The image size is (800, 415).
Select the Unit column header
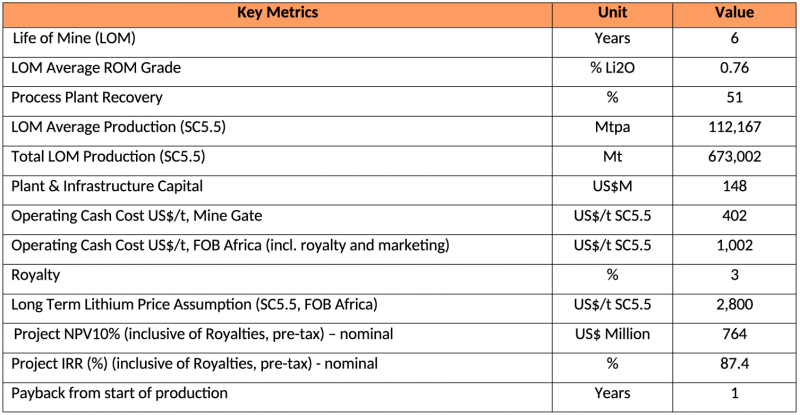click(612, 13)
